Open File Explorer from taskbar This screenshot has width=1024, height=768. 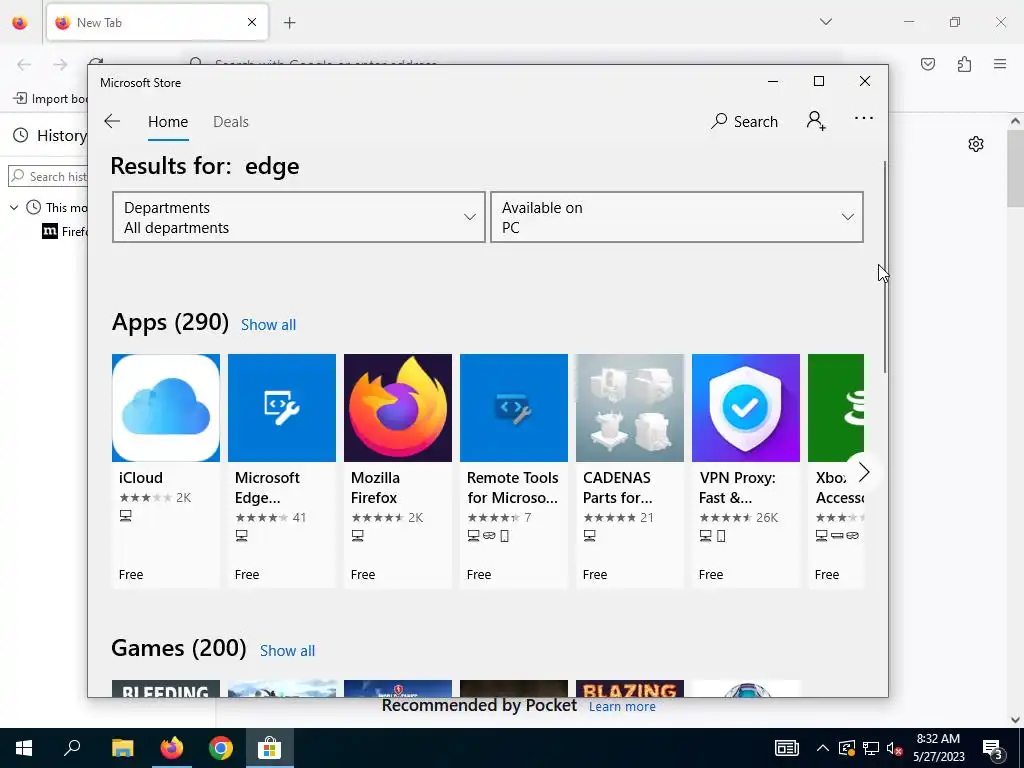pos(122,748)
